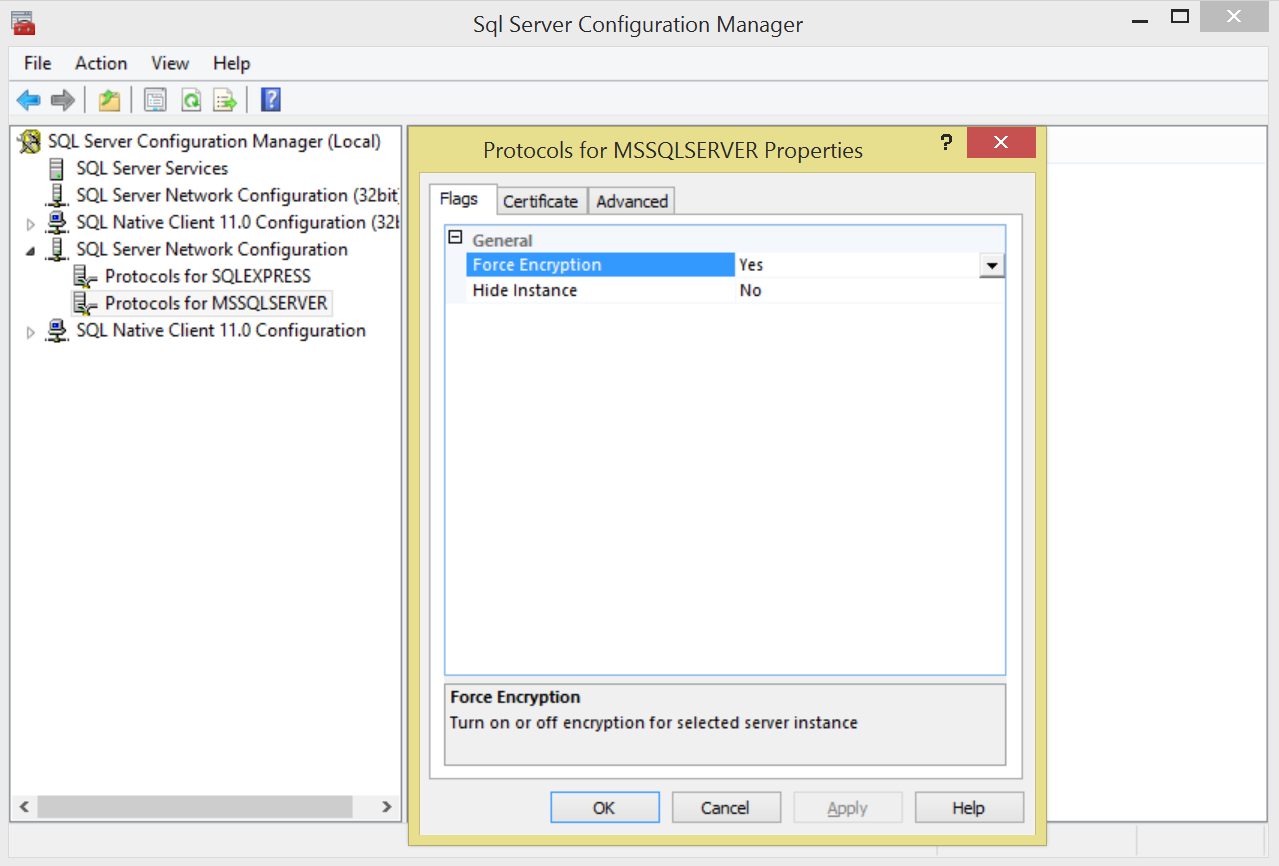Click the Export List toolbar icon
Viewport: 1279px width, 866px height.
[225, 100]
